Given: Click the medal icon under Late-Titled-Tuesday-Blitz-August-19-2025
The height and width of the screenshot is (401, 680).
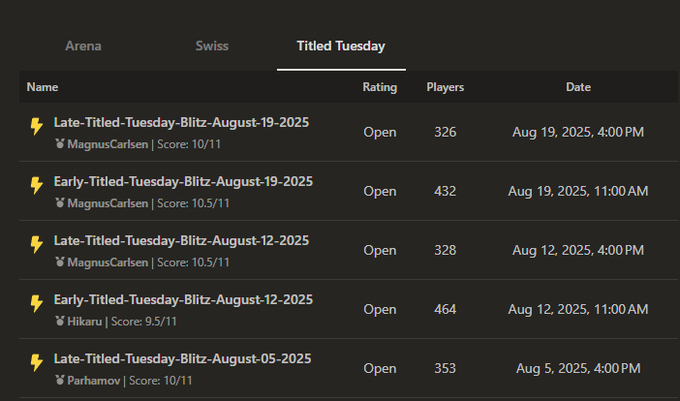Looking at the screenshot, I should pos(60,144).
